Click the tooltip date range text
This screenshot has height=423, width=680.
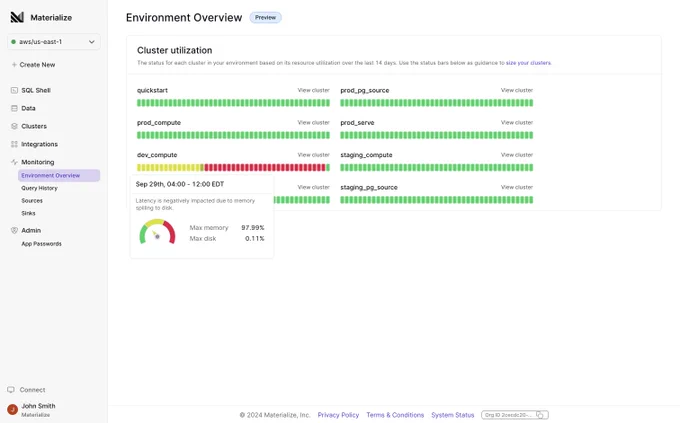(x=180, y=184)
